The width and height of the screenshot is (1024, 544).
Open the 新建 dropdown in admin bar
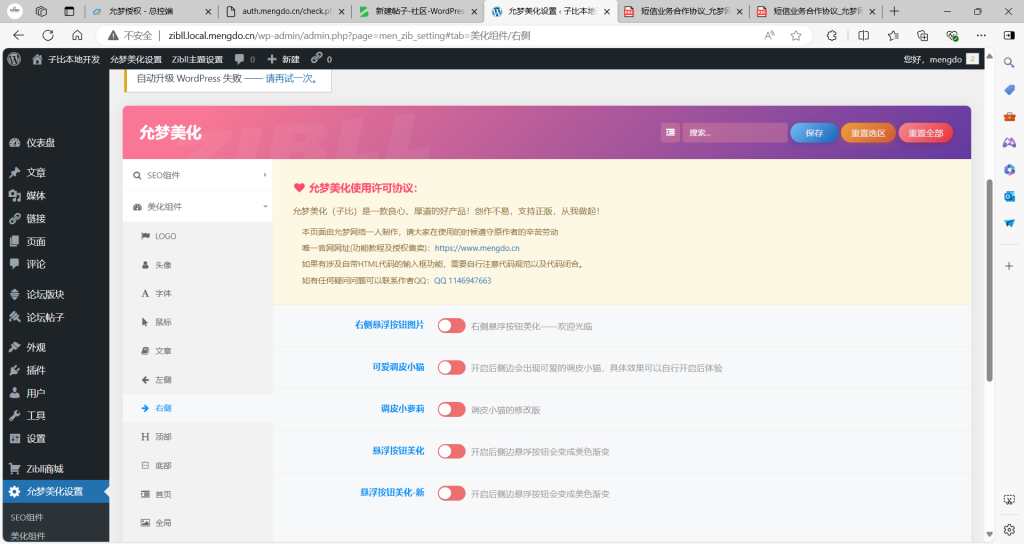point(283,59)
